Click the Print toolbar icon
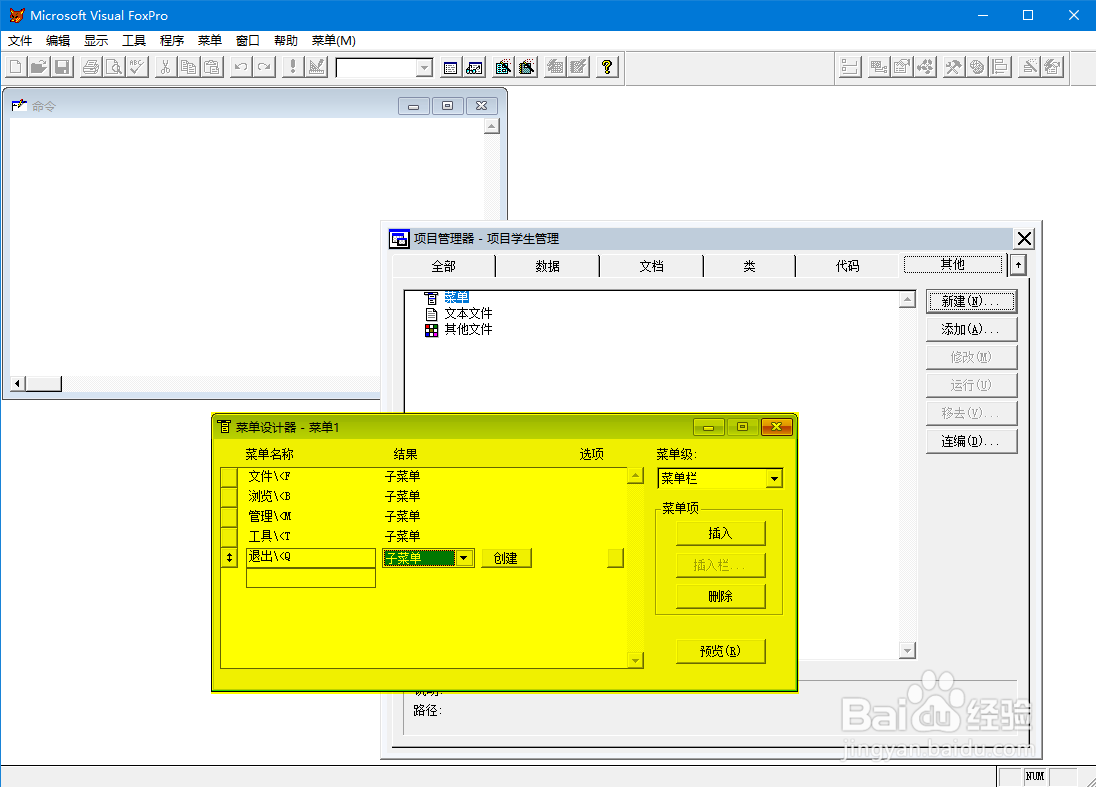The width and height of the screenshot is (1096, 787). point(90,67)
